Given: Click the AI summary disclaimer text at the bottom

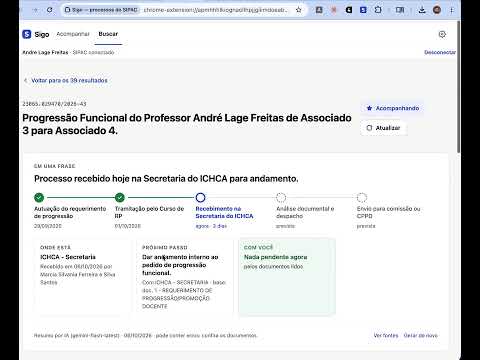Looking at the screenshot, I should click(146, 335).
